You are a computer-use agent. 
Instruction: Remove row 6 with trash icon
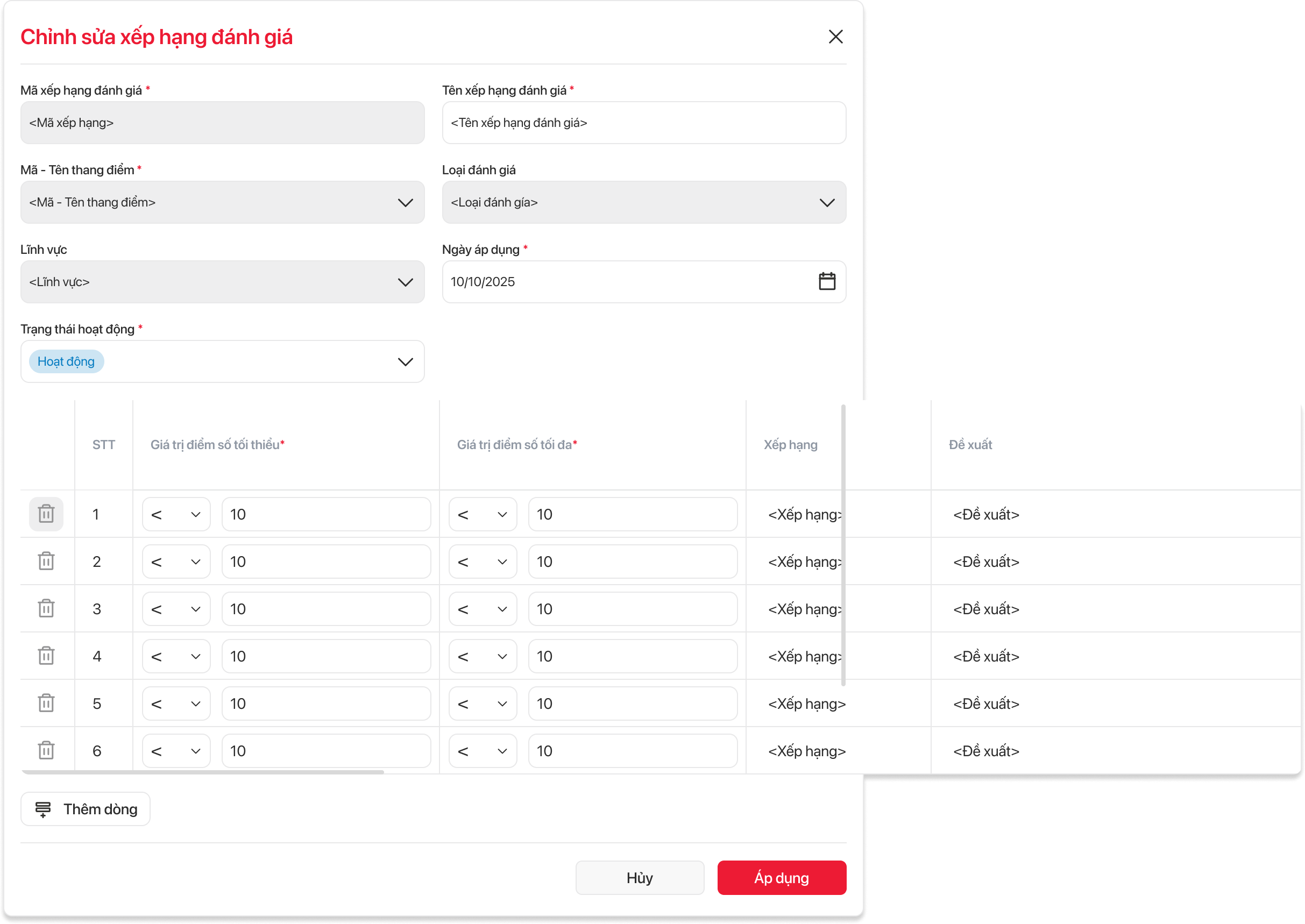click(46, 750)
